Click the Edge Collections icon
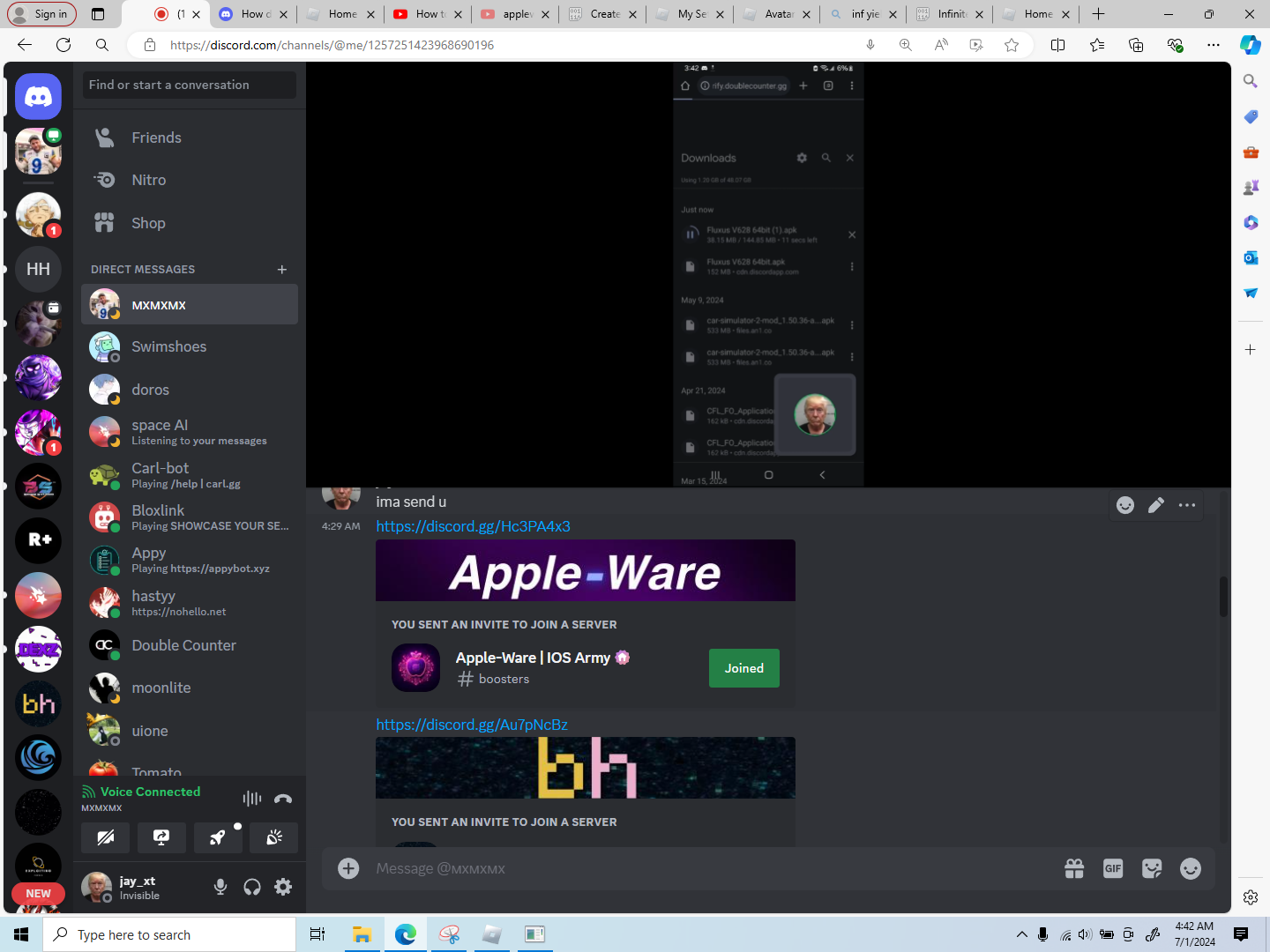Image resolution: width=1270 pixels, height=952 pixels. coord(1136,45)
